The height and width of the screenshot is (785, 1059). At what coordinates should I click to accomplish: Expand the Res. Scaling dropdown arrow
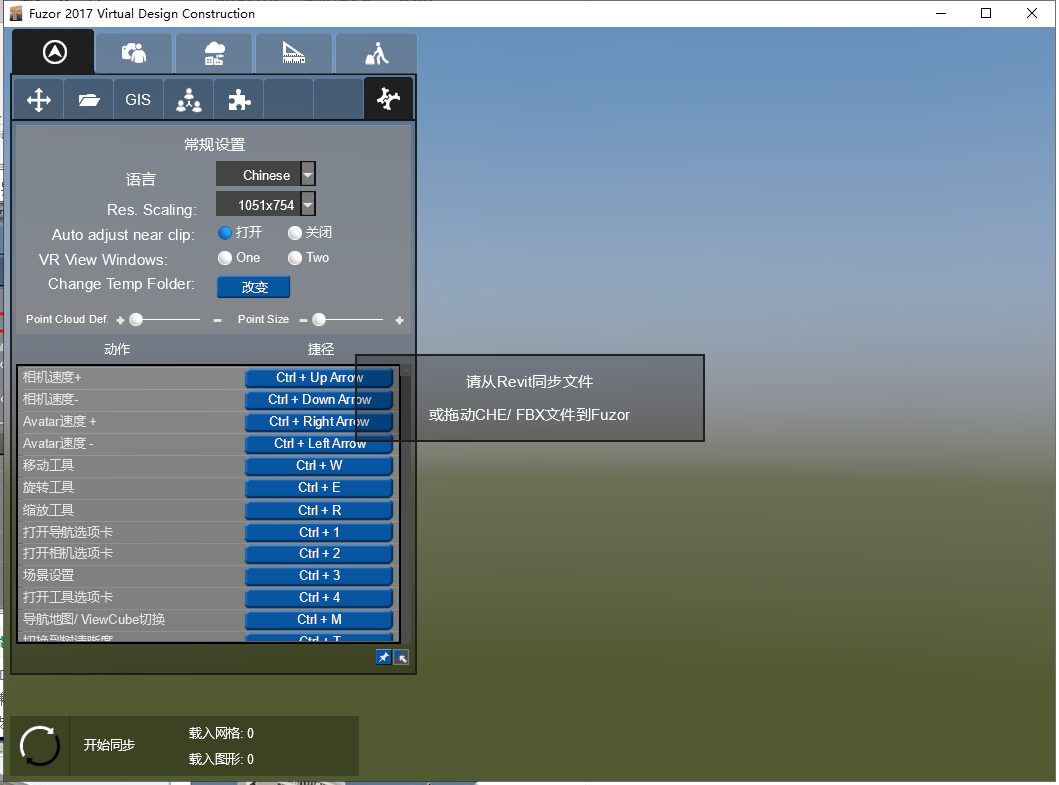tap(308, 204)
